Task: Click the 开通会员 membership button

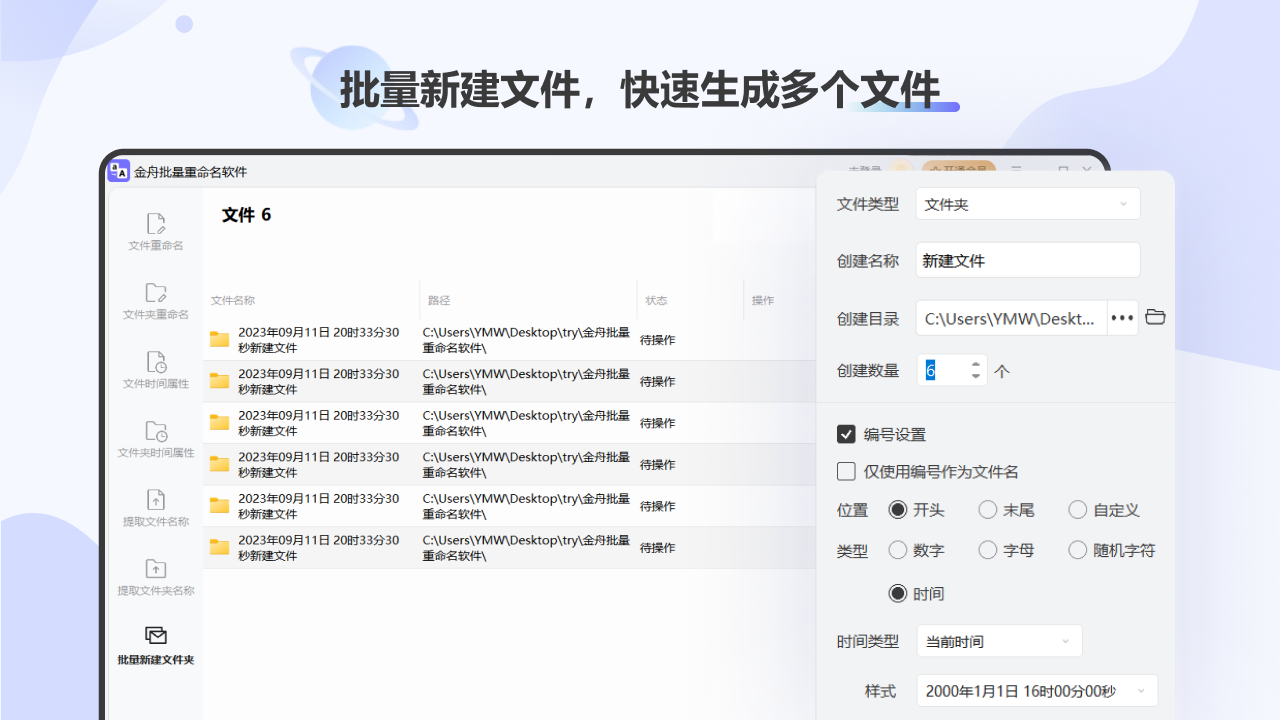Action: tap(957, 169)
